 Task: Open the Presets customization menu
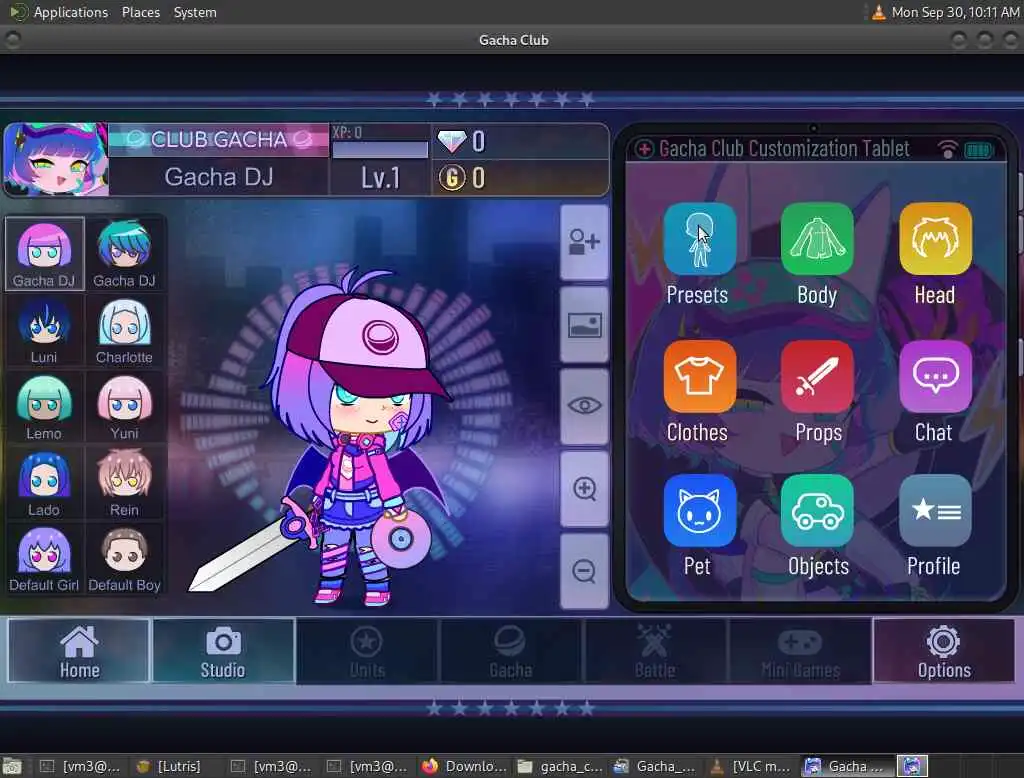click(699, 238)
